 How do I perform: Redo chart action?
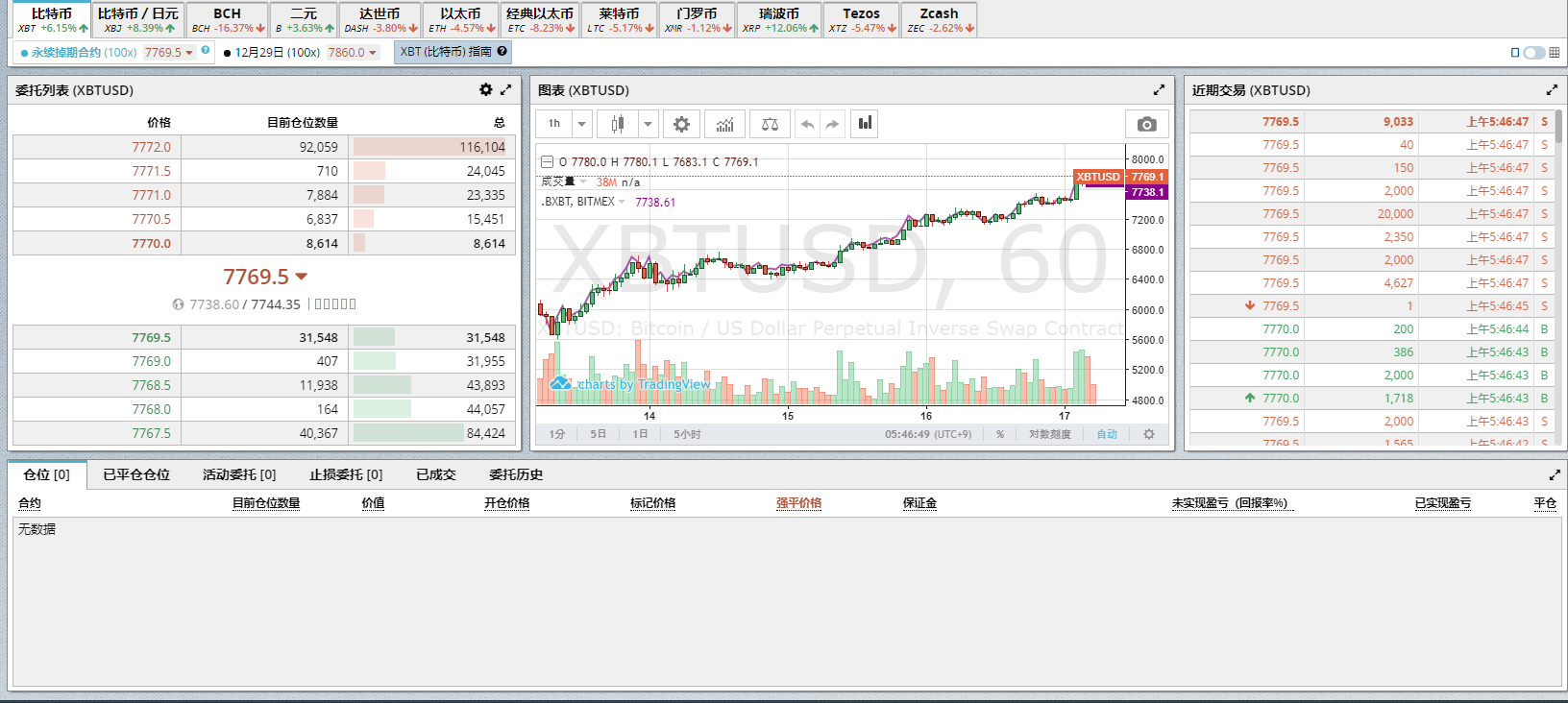[x=832, y=124]
